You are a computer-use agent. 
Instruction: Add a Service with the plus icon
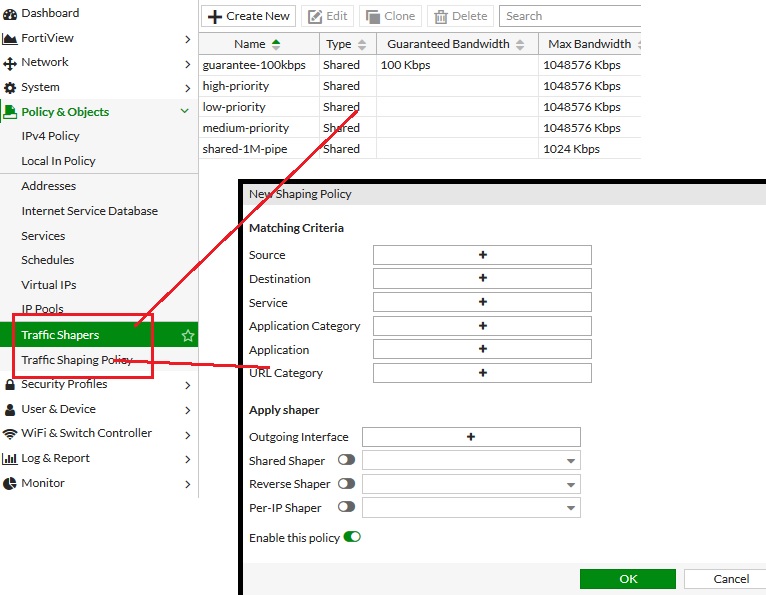[483, 302]
